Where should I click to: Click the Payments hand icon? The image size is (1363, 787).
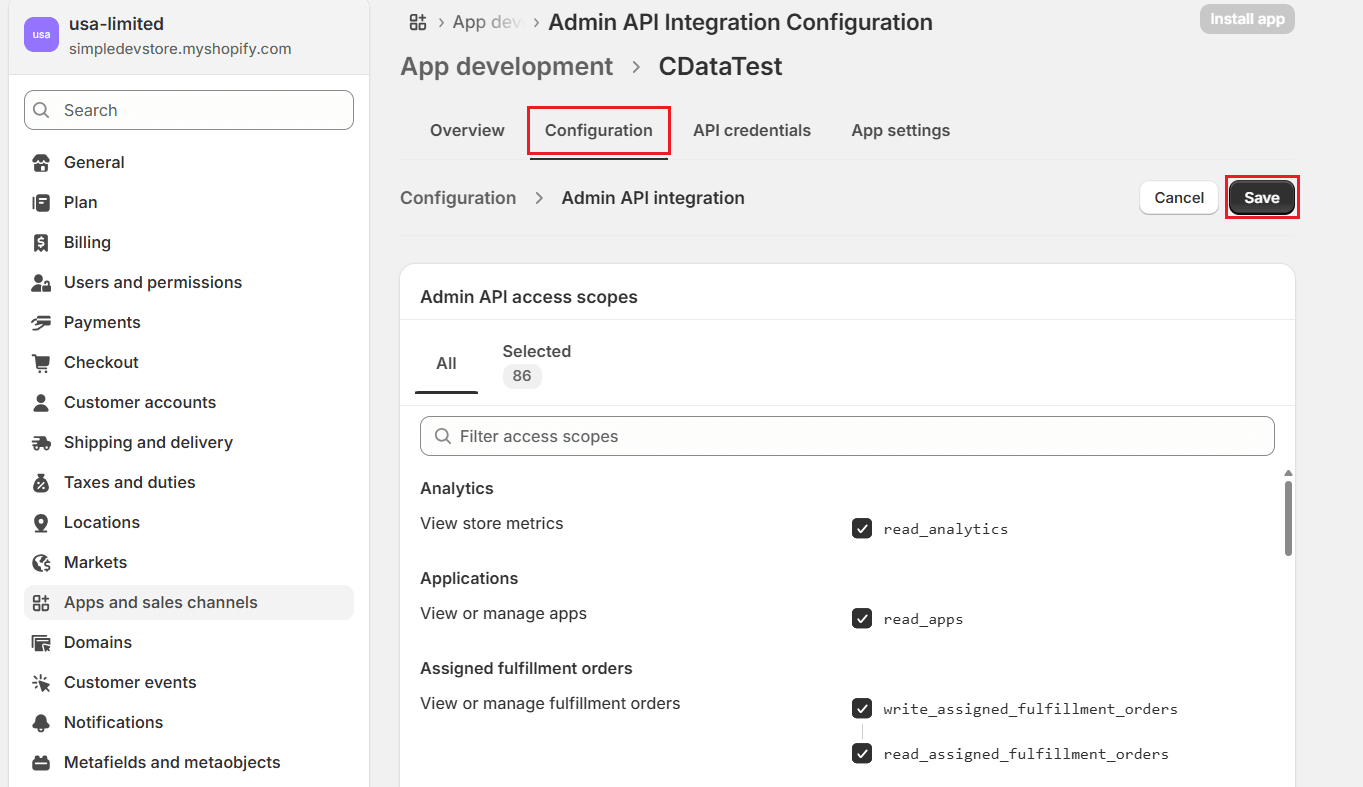(41, 323)
